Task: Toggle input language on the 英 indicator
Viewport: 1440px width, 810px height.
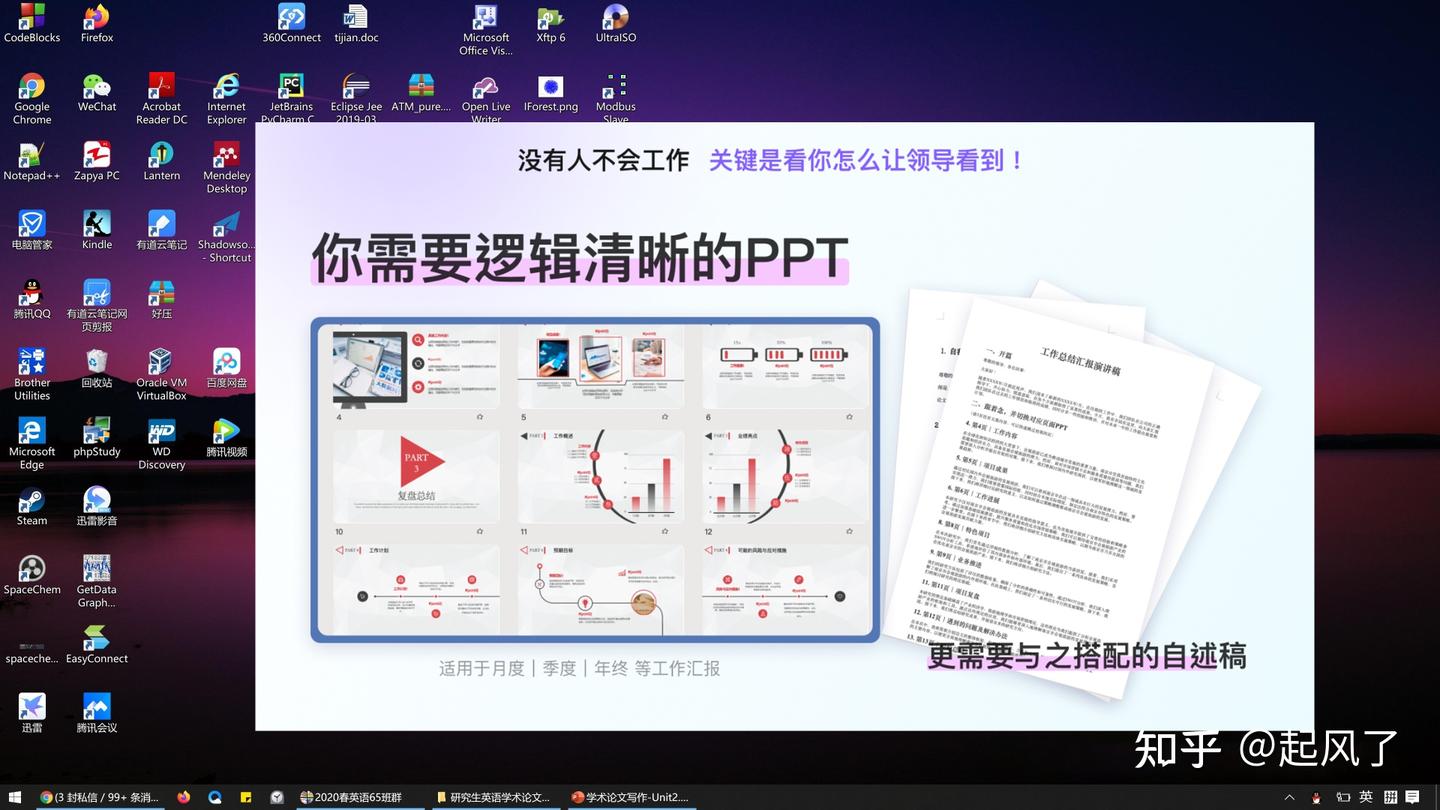Action: point(1365,797)
